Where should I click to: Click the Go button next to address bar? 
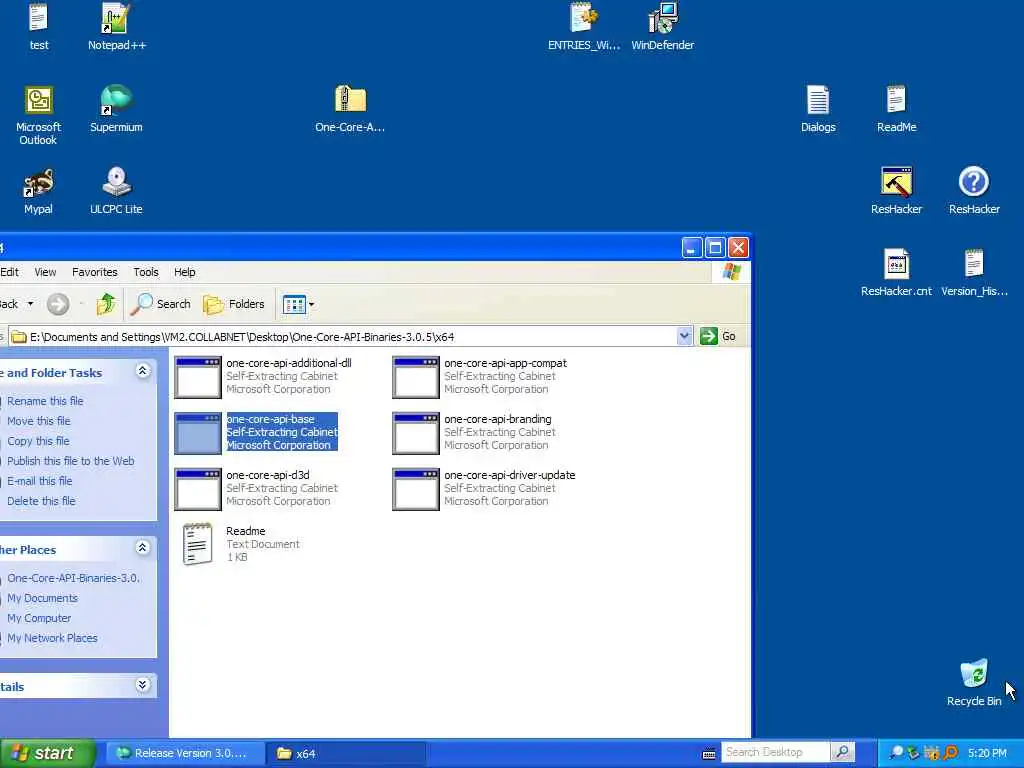718,336
